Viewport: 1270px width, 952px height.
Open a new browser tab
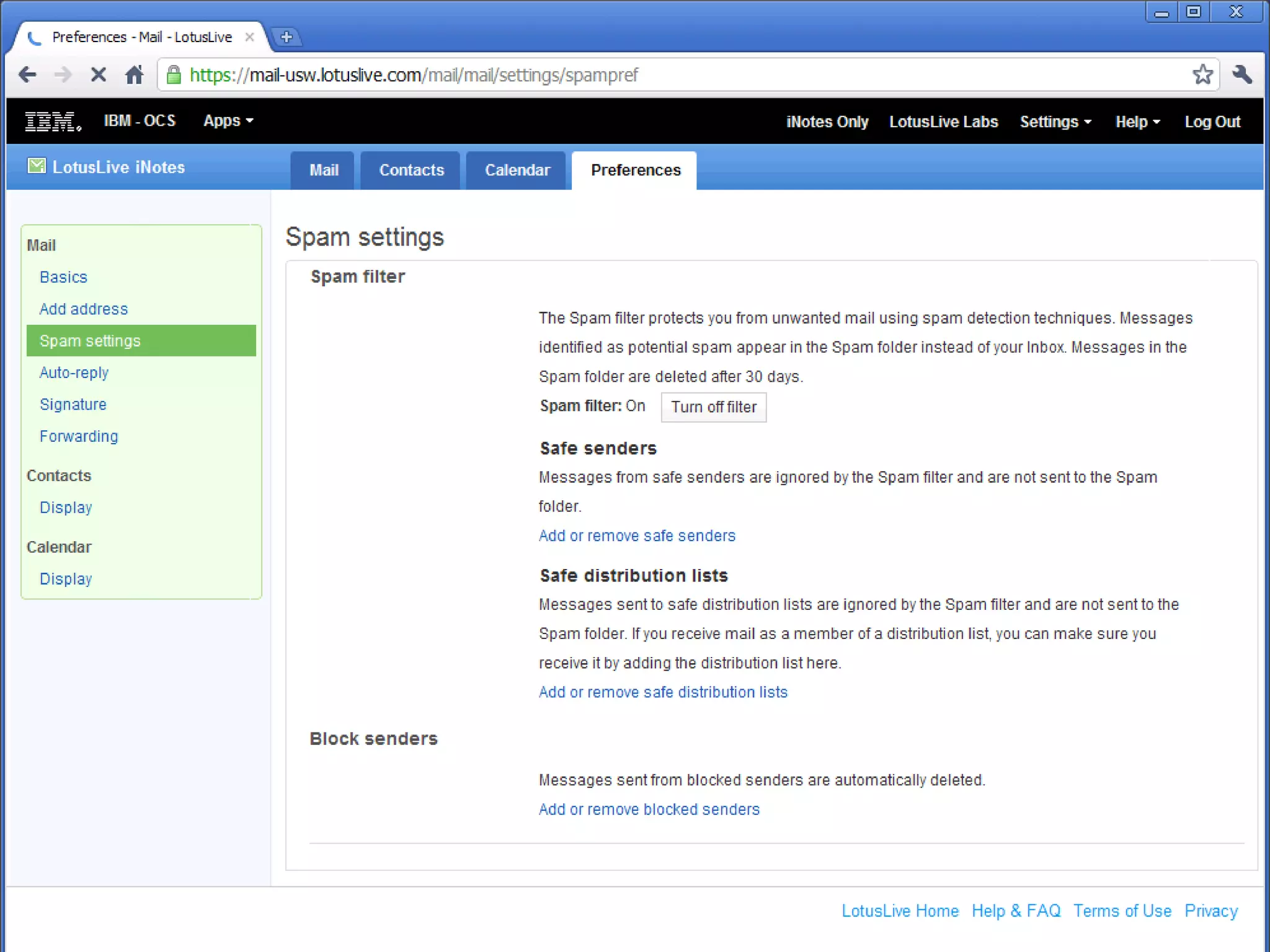point(286,37)
